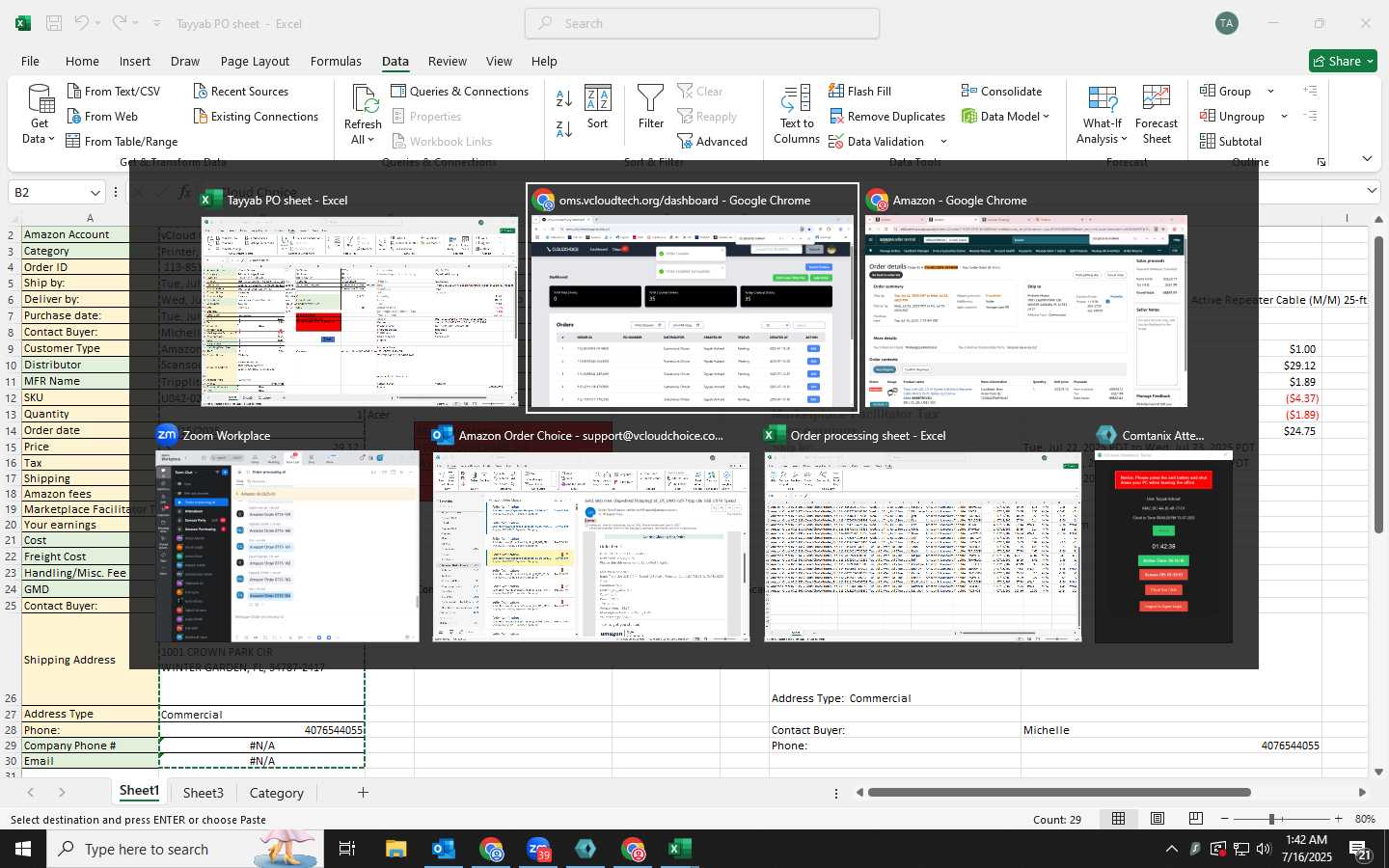Toggle the Filter funnel
This screenshot has height=868, width=1389.
pos(651,107)
